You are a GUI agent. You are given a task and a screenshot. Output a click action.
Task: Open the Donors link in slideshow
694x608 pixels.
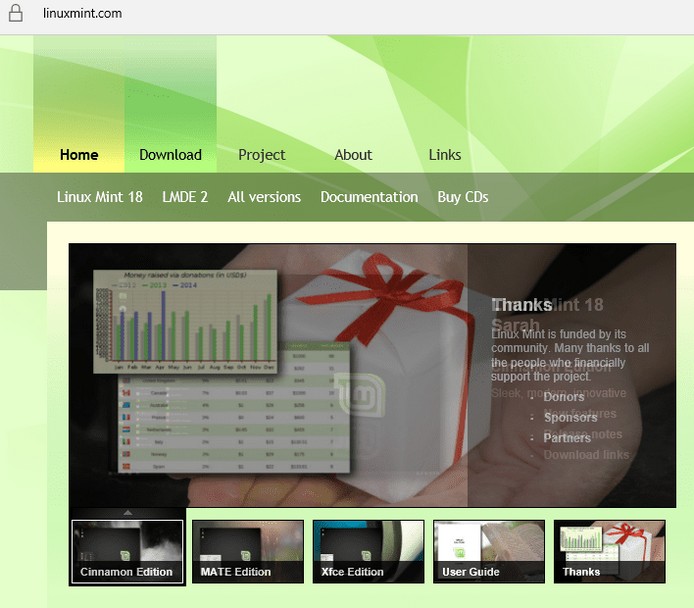(564, 397)
